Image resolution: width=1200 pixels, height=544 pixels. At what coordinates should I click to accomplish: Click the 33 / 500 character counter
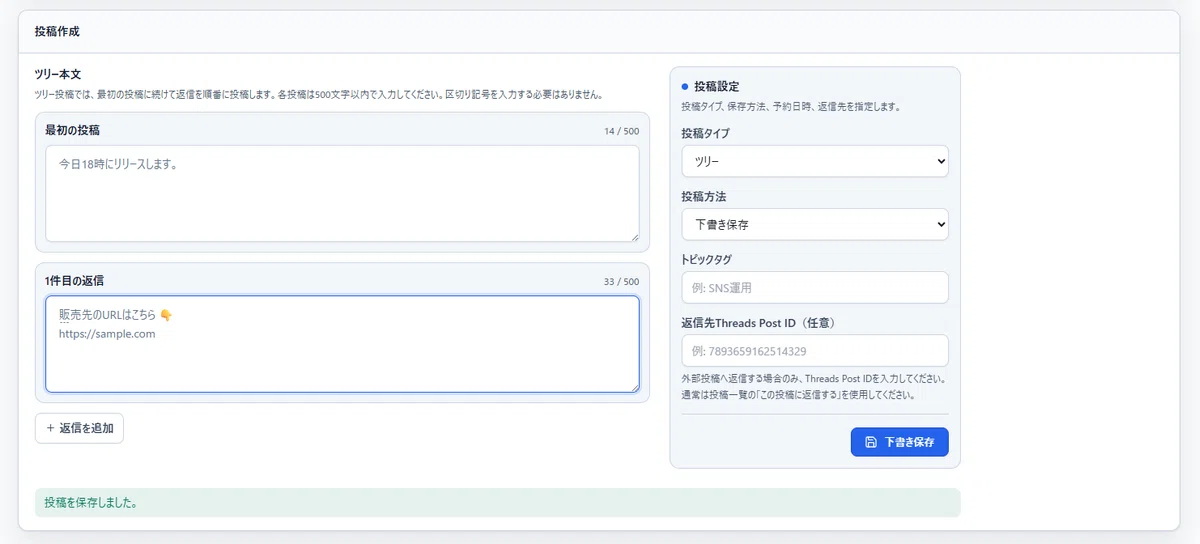point(621,282)
